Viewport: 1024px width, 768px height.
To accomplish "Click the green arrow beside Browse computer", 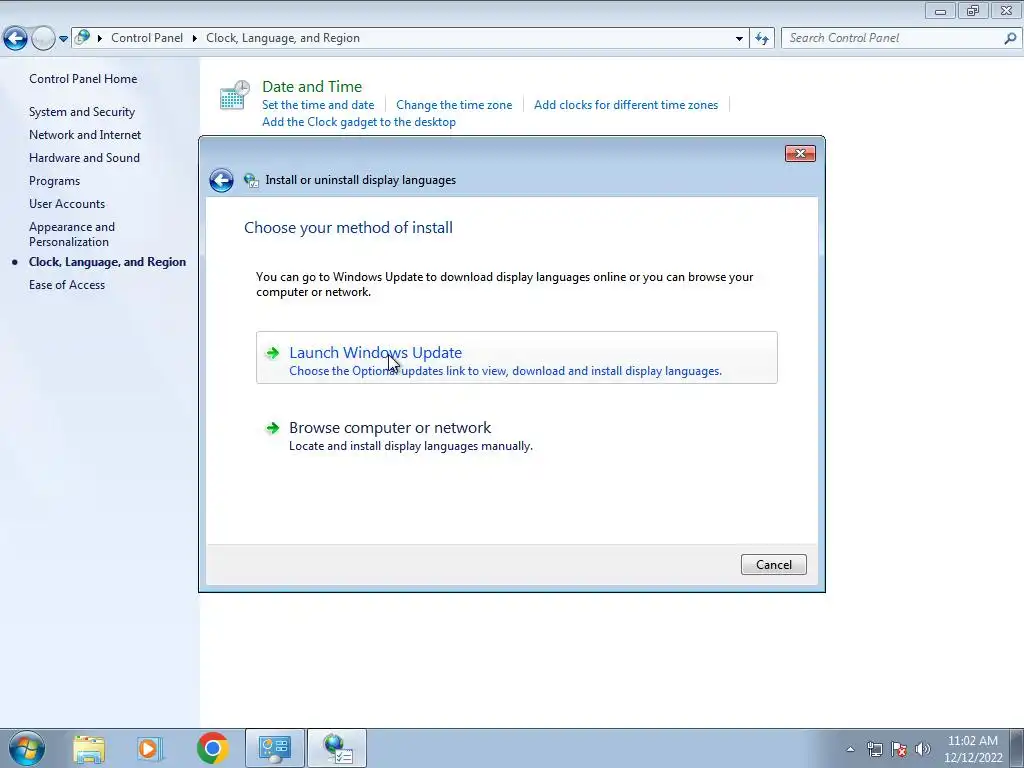I will tap(272, 428).
